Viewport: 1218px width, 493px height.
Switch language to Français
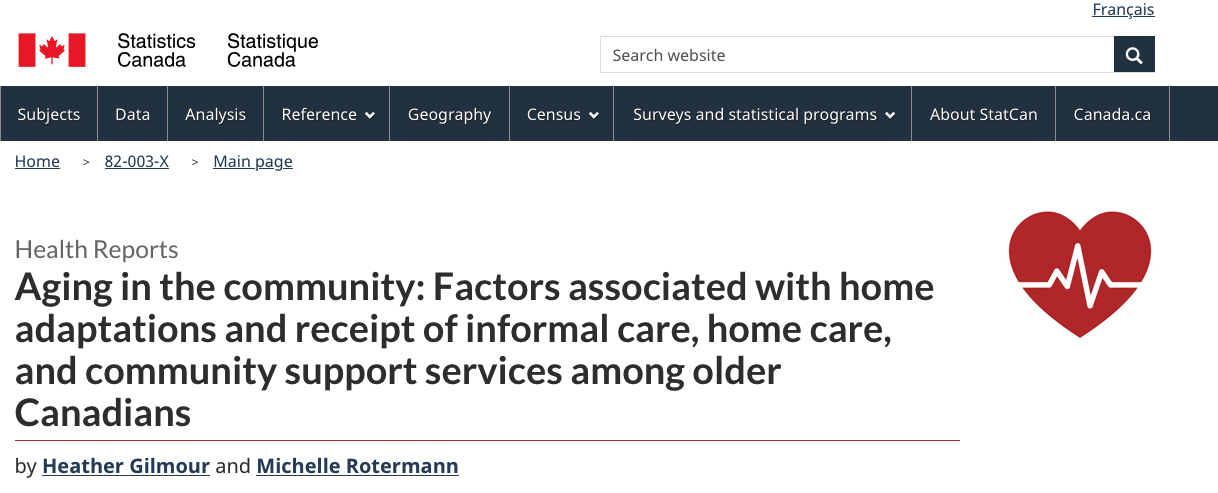coord(1123,10)
